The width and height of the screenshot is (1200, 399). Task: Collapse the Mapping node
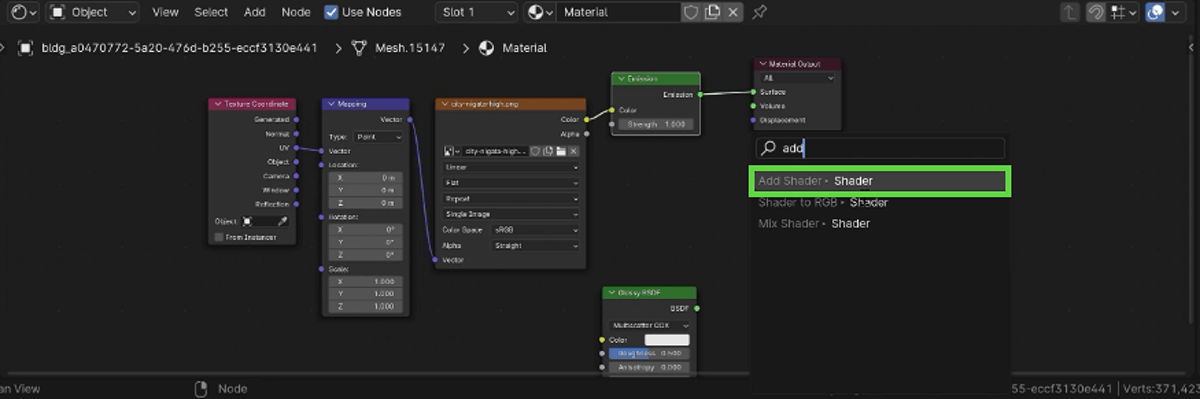pos(331,103)
